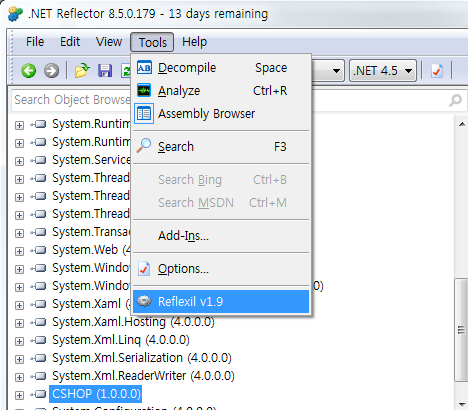Click the assembly icon beside System.Xml.Serialization
Image resolution: width=468 pixels, height=410 pixels.
[x=39, y=358]
